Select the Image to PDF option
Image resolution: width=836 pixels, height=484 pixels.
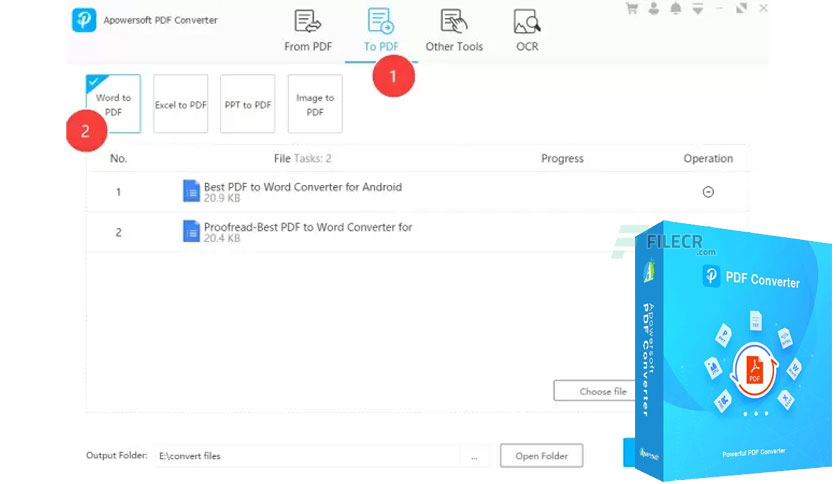pyautogui.click(x=315, y=104)
